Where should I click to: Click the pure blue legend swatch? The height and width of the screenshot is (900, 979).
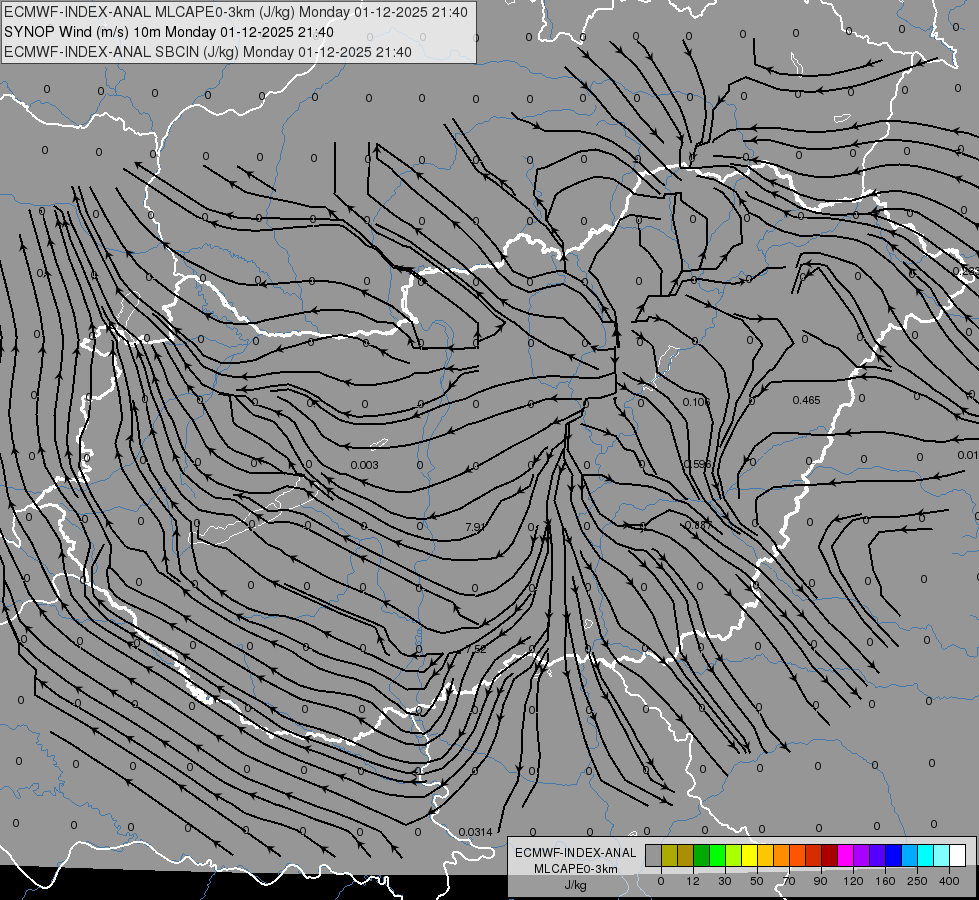(894, 855)
